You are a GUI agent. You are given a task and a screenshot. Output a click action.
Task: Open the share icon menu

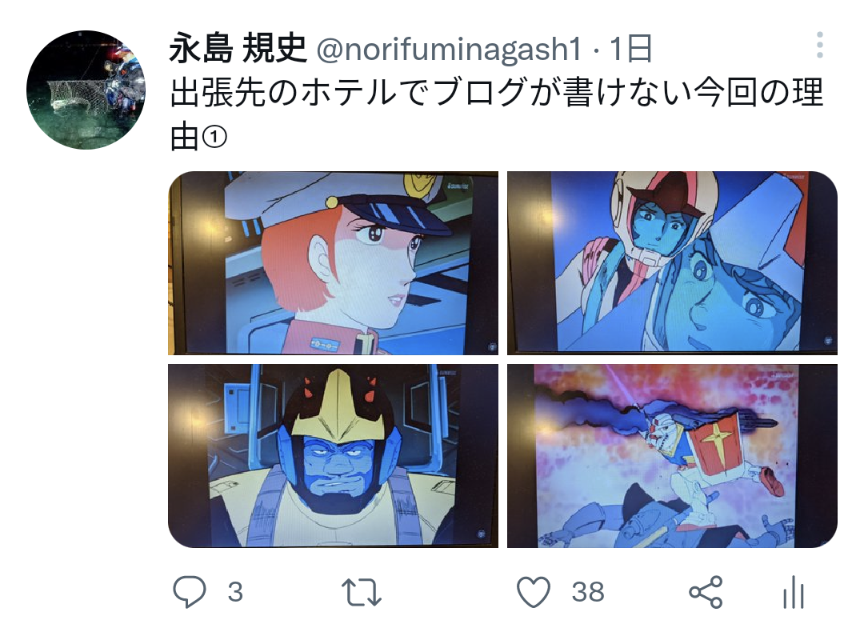(x=706, y=592)
